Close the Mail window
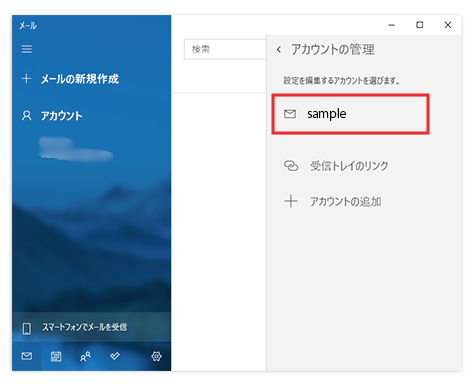472x386 pixels. pos(448,25)
